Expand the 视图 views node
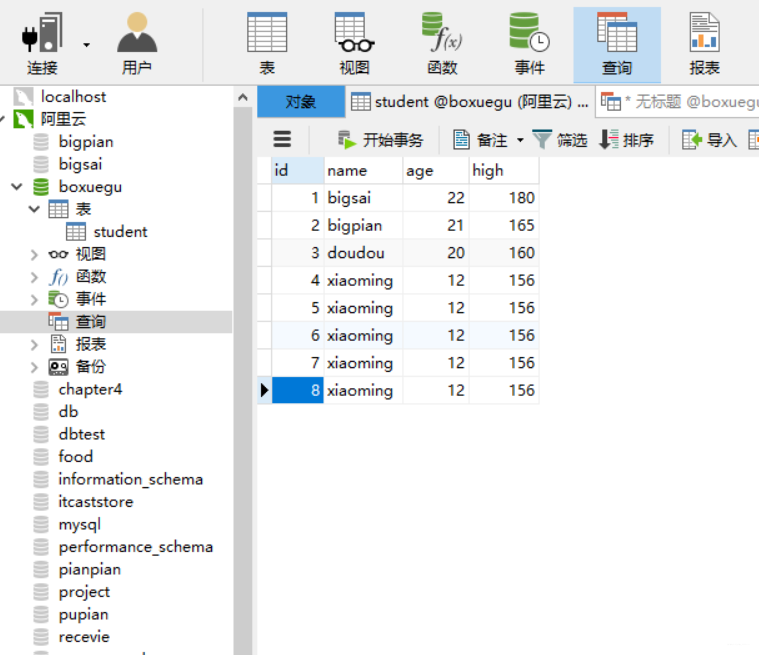Screen dimensions: 759x655 pyautogui.click(x=34, y=254)
